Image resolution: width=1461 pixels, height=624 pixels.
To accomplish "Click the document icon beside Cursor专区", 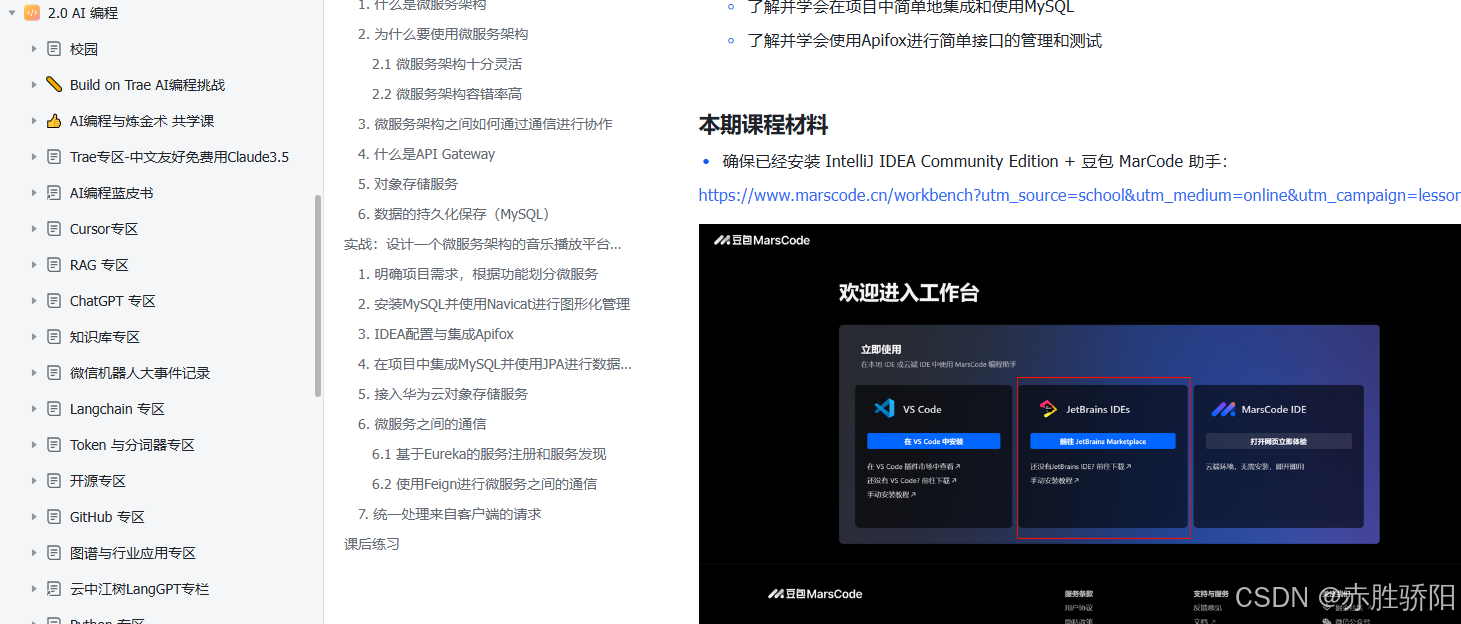I will point(54,229).
